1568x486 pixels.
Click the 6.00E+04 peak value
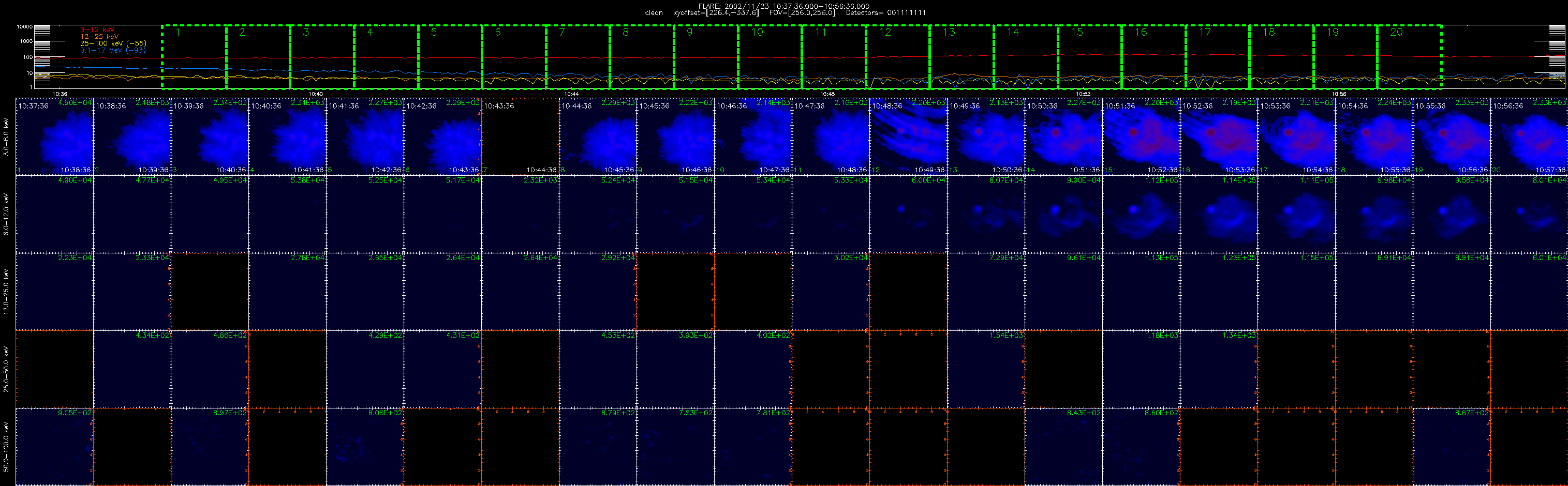pos(929,180)
